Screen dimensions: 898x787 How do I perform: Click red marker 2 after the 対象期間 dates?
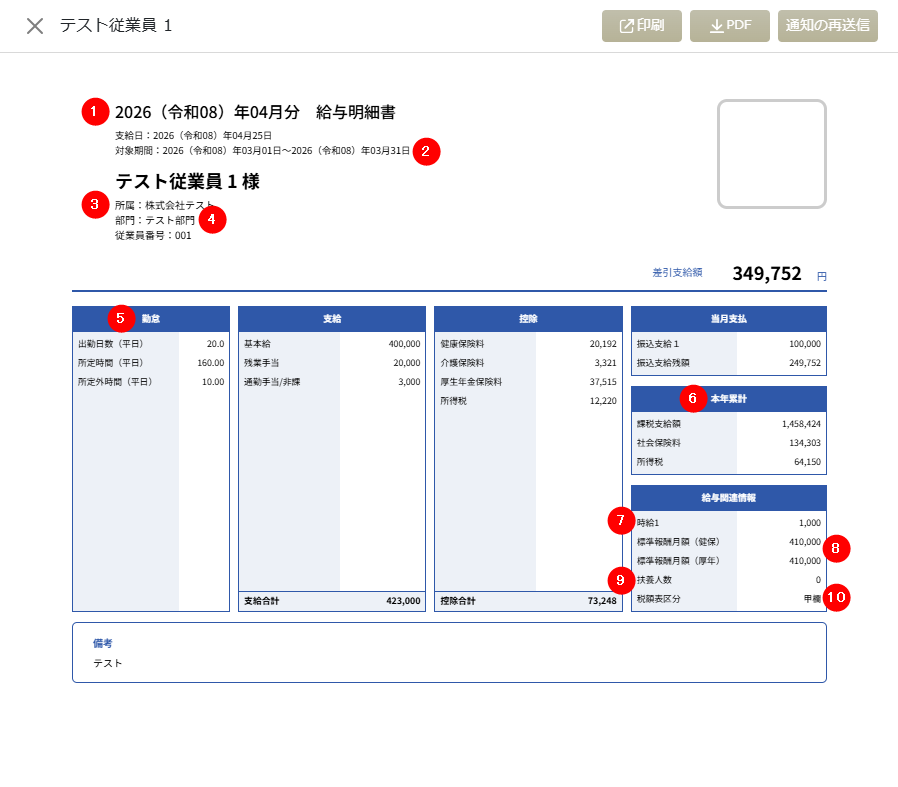[x=426, y=152]
